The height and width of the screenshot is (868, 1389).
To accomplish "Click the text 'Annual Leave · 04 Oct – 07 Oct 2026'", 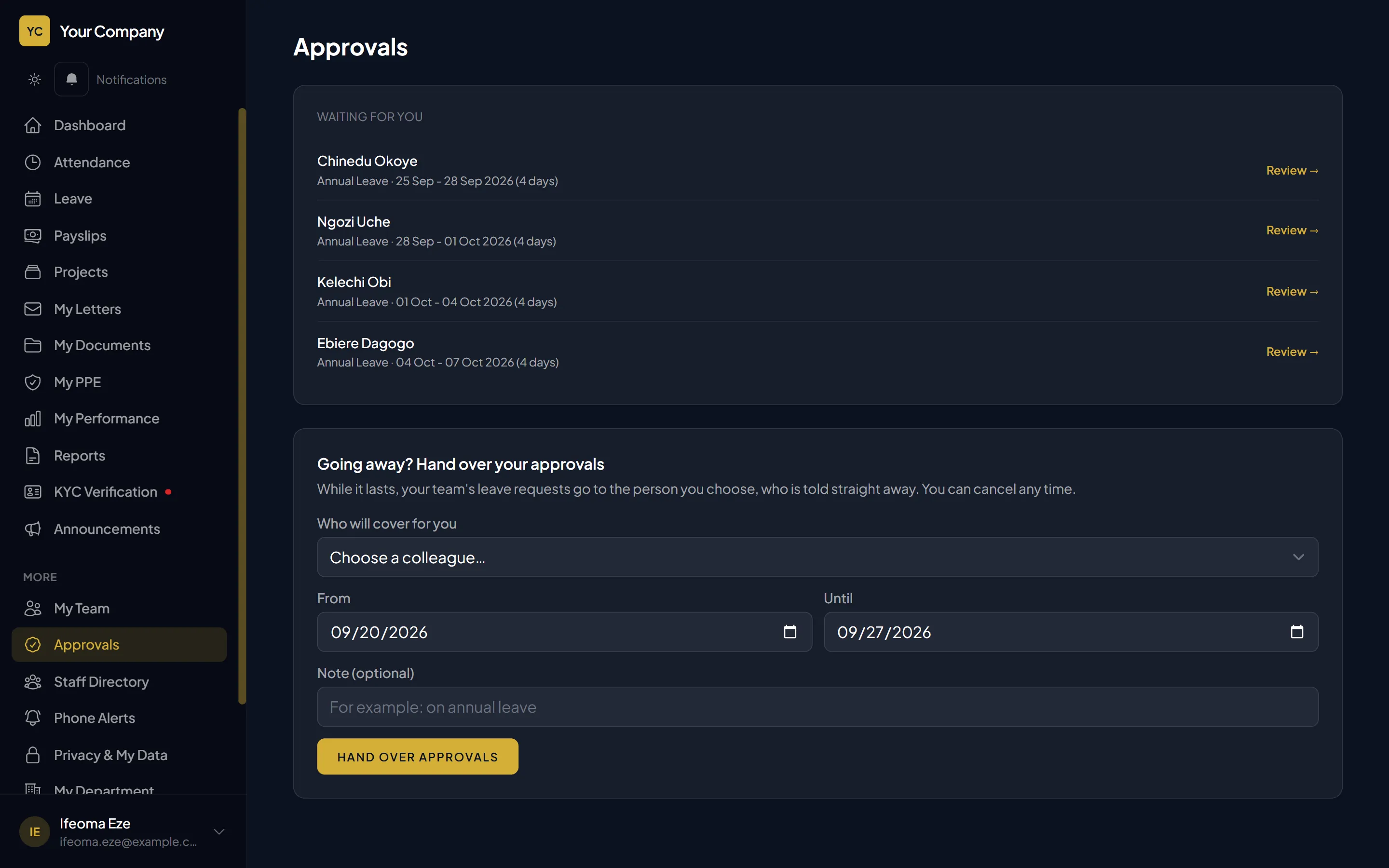I will [416, 362].
